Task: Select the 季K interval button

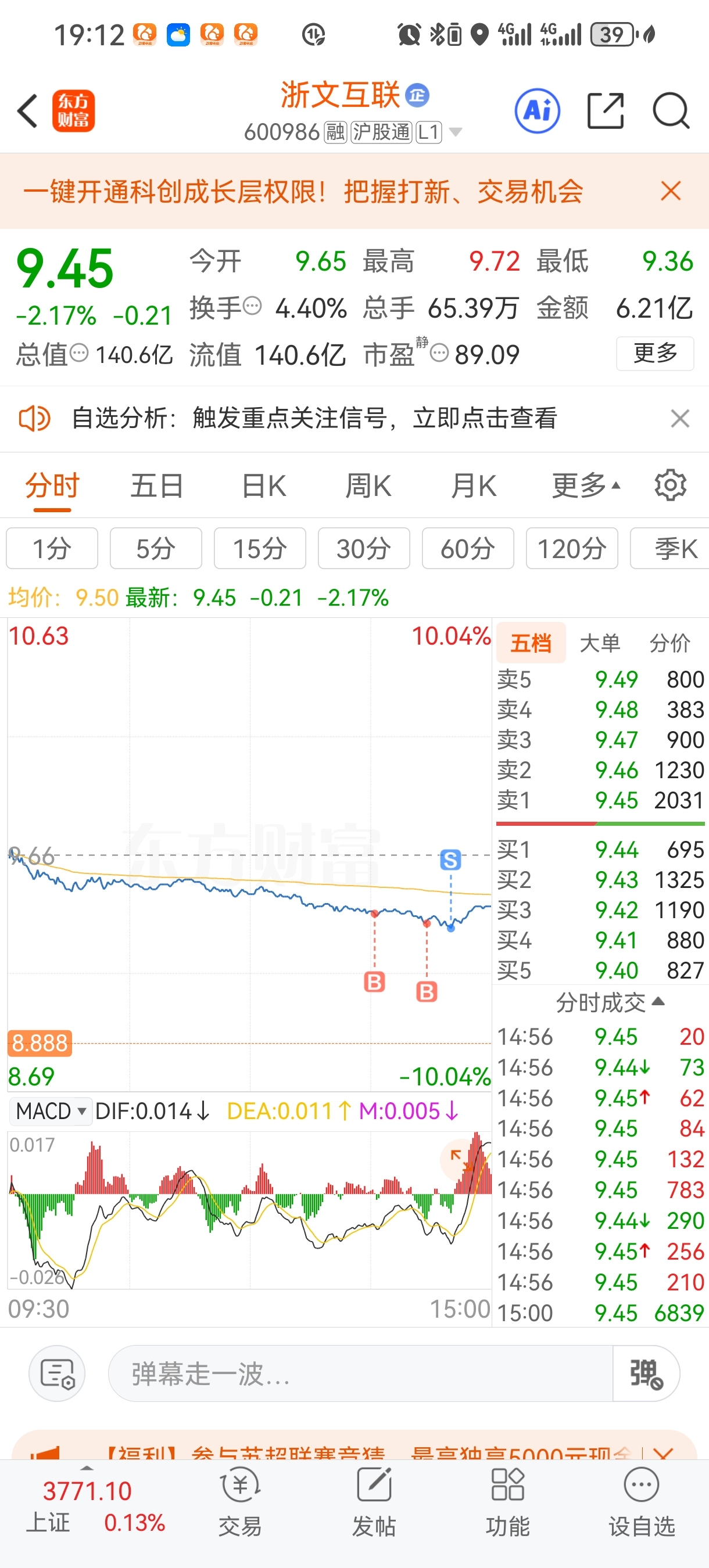Action: pyautogui.click(x=670, y=548)
